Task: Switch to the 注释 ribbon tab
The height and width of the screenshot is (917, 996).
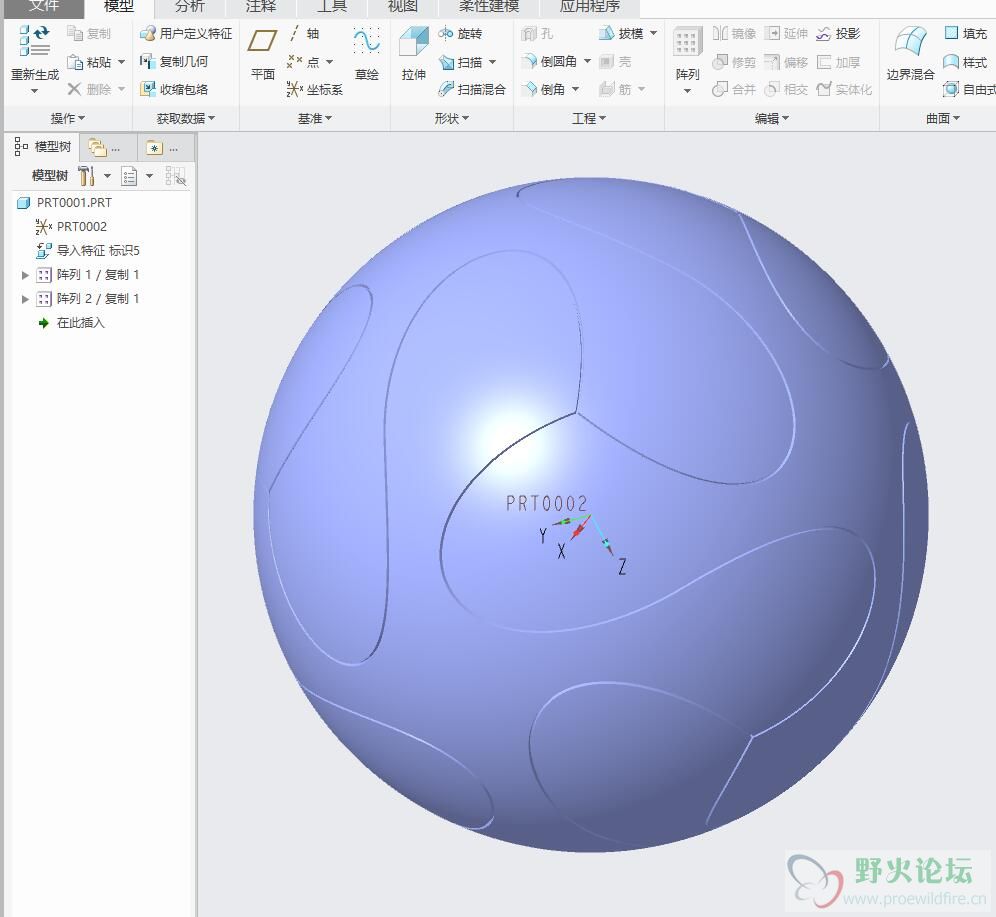Action: (261, 6)
